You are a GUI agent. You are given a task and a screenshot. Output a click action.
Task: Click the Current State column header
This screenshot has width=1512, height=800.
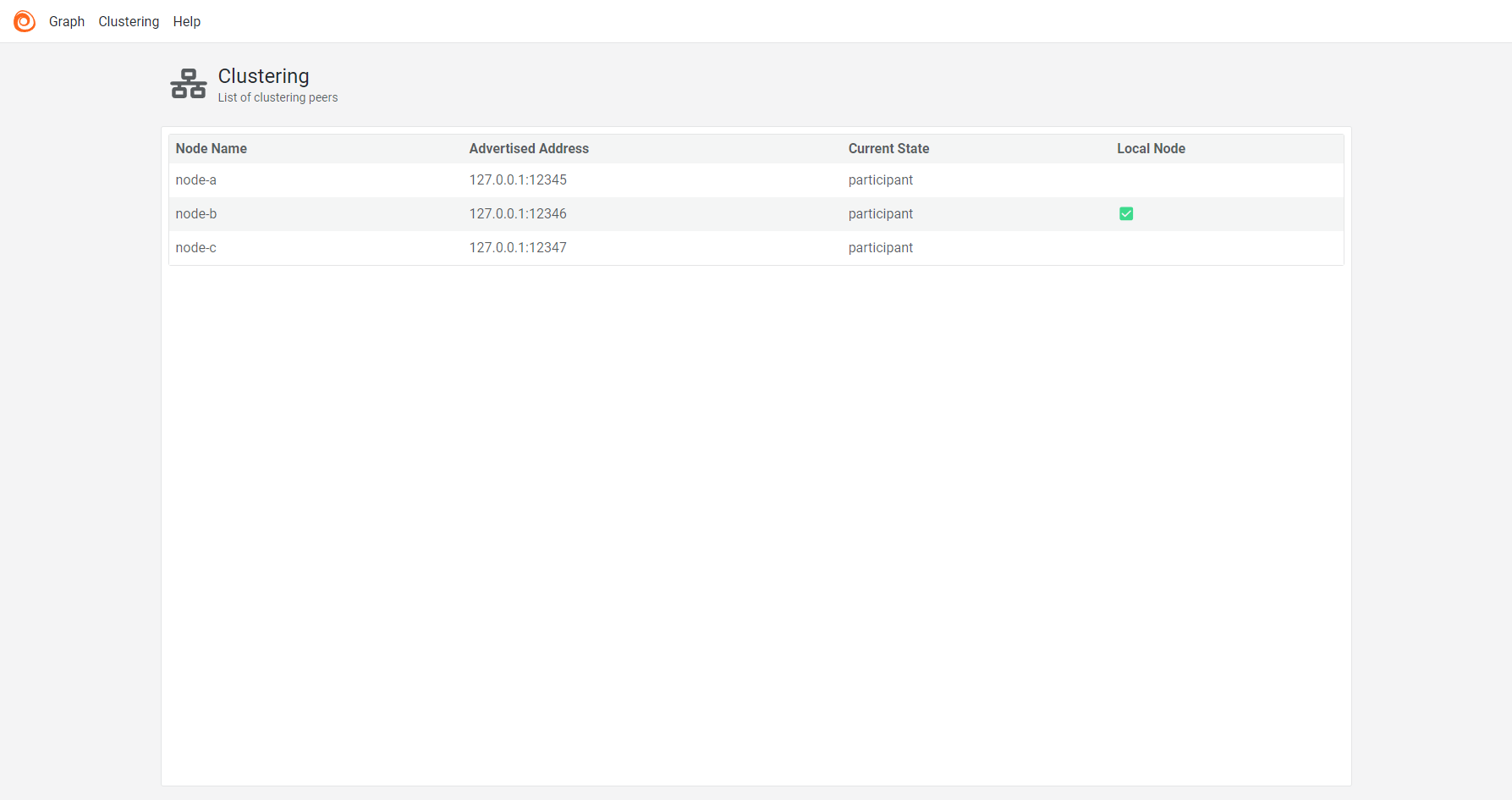(888, 148)
